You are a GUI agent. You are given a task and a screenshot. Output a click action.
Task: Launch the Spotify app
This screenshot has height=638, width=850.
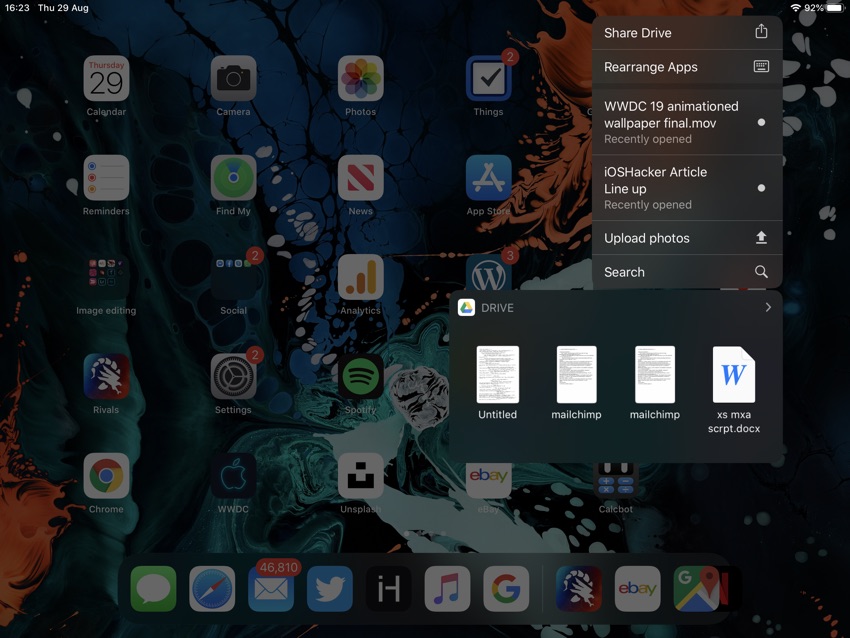coord(360,377)
